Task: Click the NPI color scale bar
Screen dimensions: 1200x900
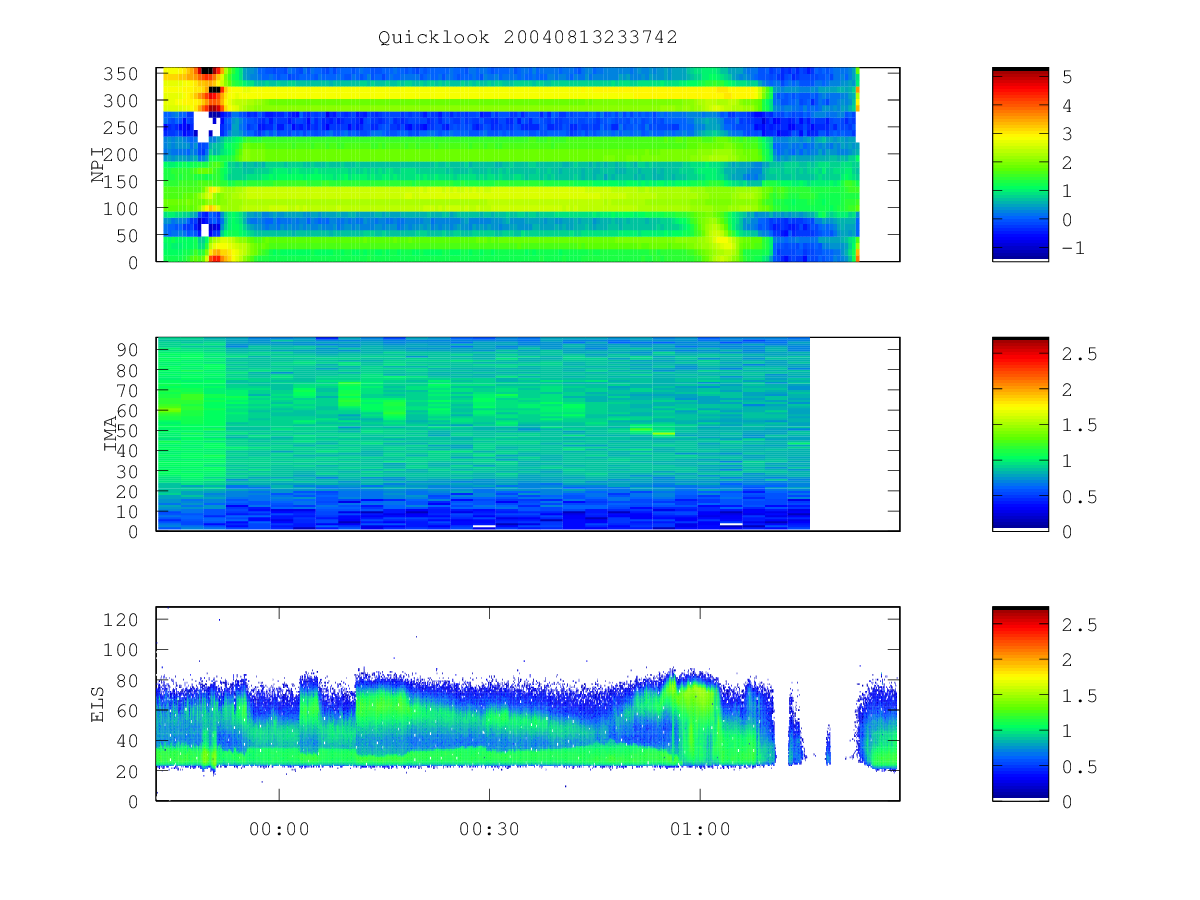Action: pyautogui.click(x=1020, y=164)
